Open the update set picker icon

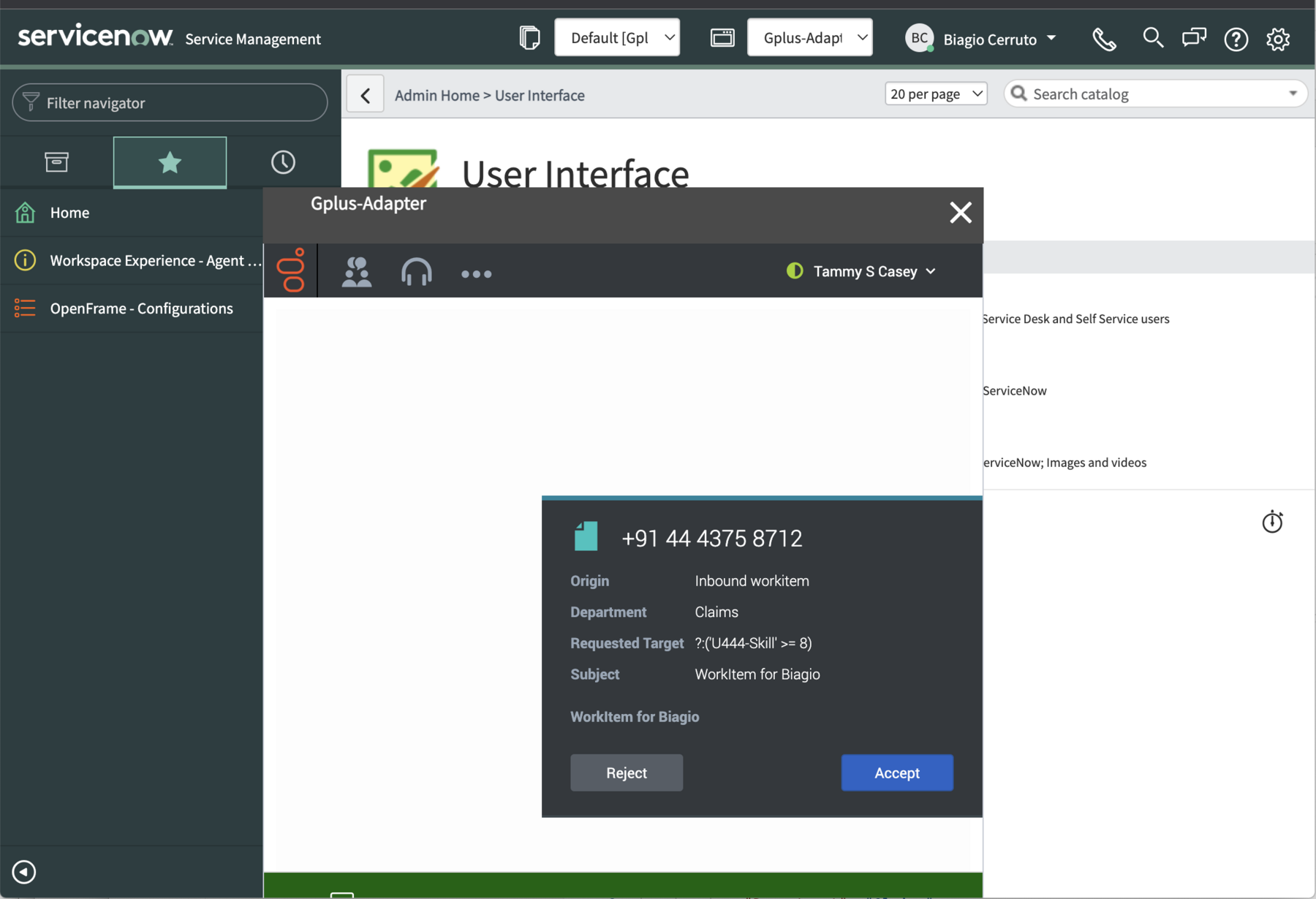click(x=529, y=37)
